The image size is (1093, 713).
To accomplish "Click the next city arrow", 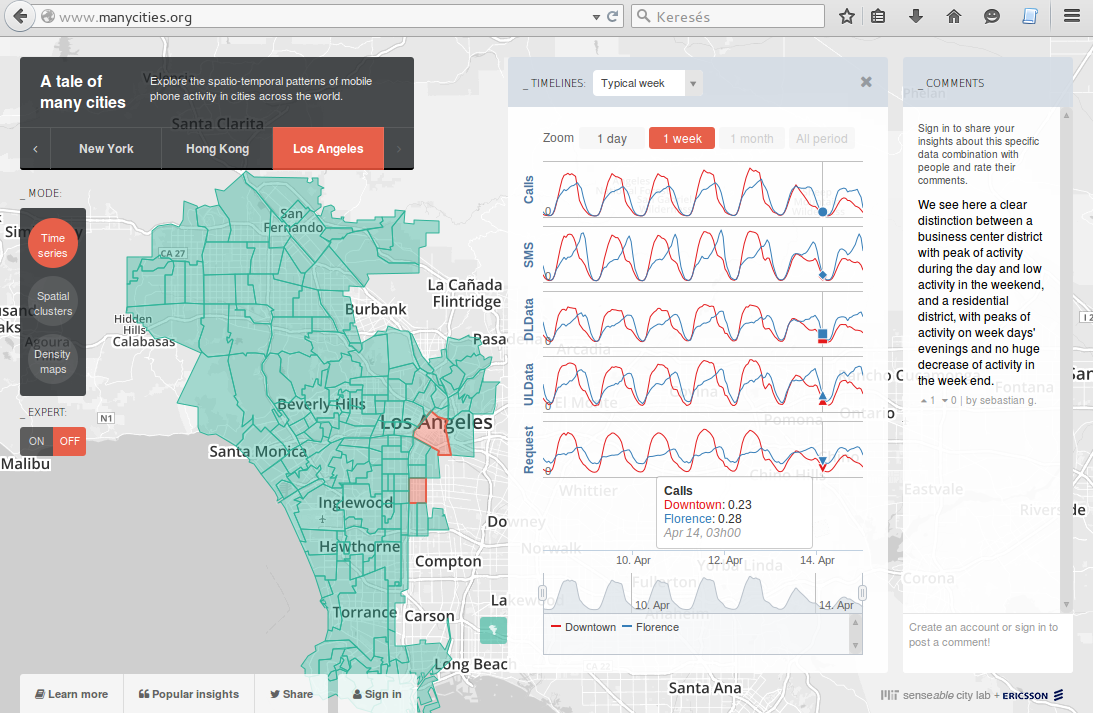I will point(399,149).
